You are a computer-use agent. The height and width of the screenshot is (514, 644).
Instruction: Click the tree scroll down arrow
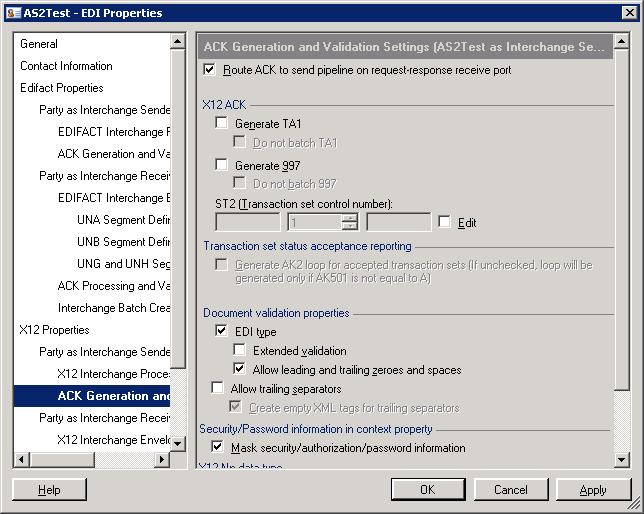pyautogui.click(x=177, y=443)
